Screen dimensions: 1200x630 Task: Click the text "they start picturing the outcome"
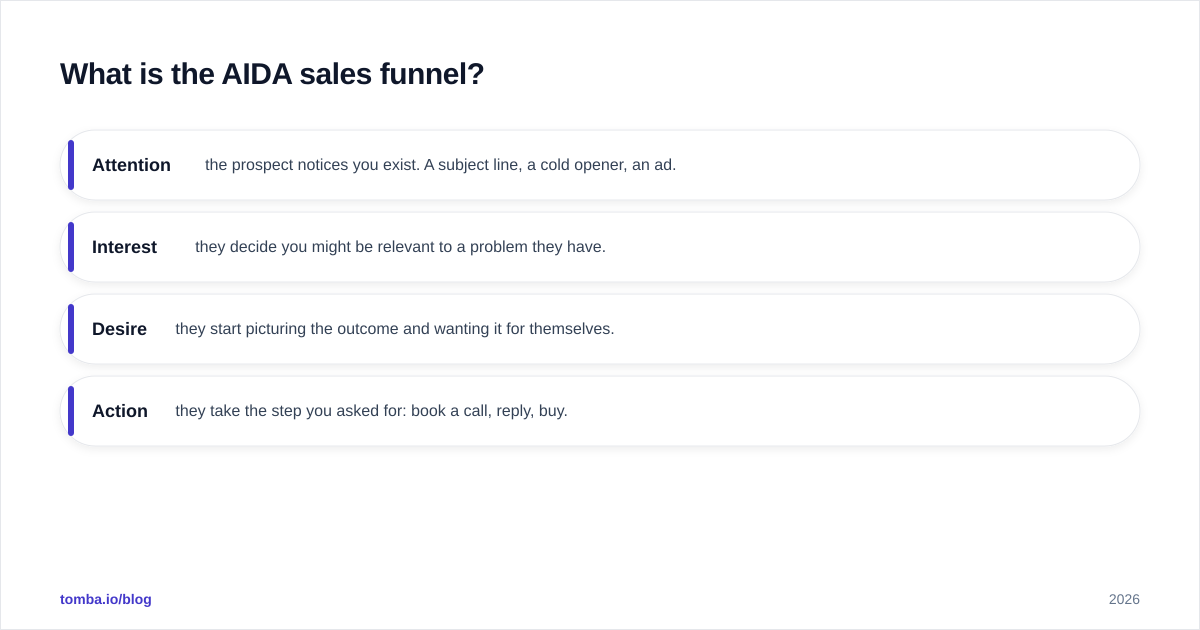(x=287, y=329)
